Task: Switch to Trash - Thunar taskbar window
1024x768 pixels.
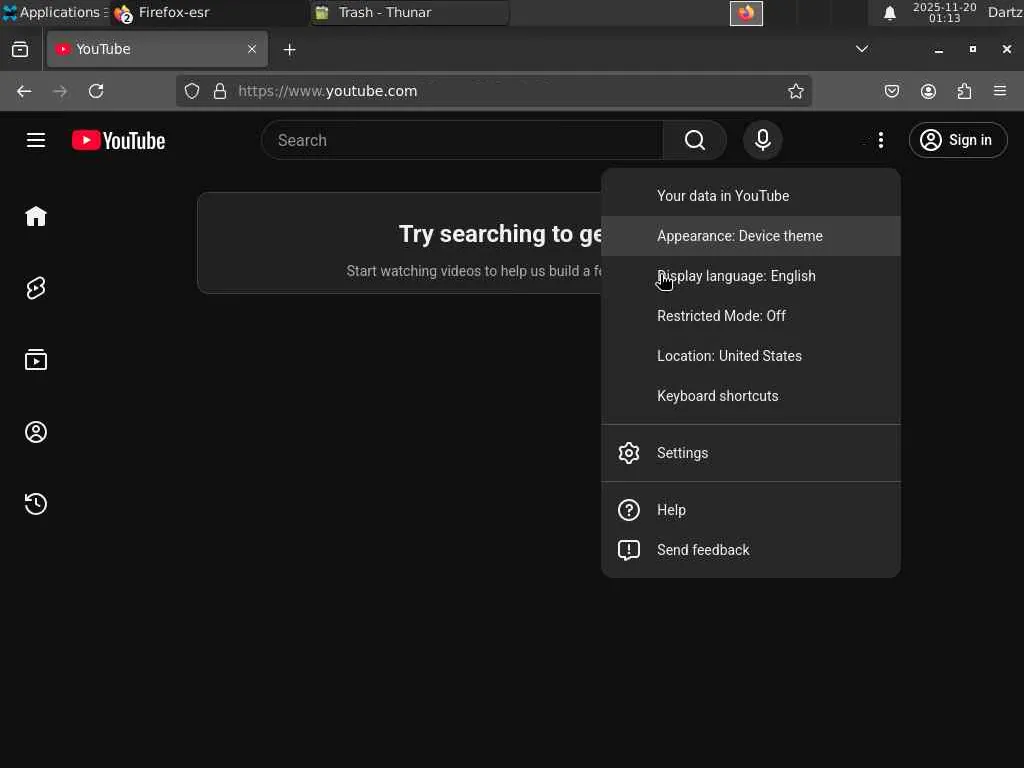Action: (410, 12)
